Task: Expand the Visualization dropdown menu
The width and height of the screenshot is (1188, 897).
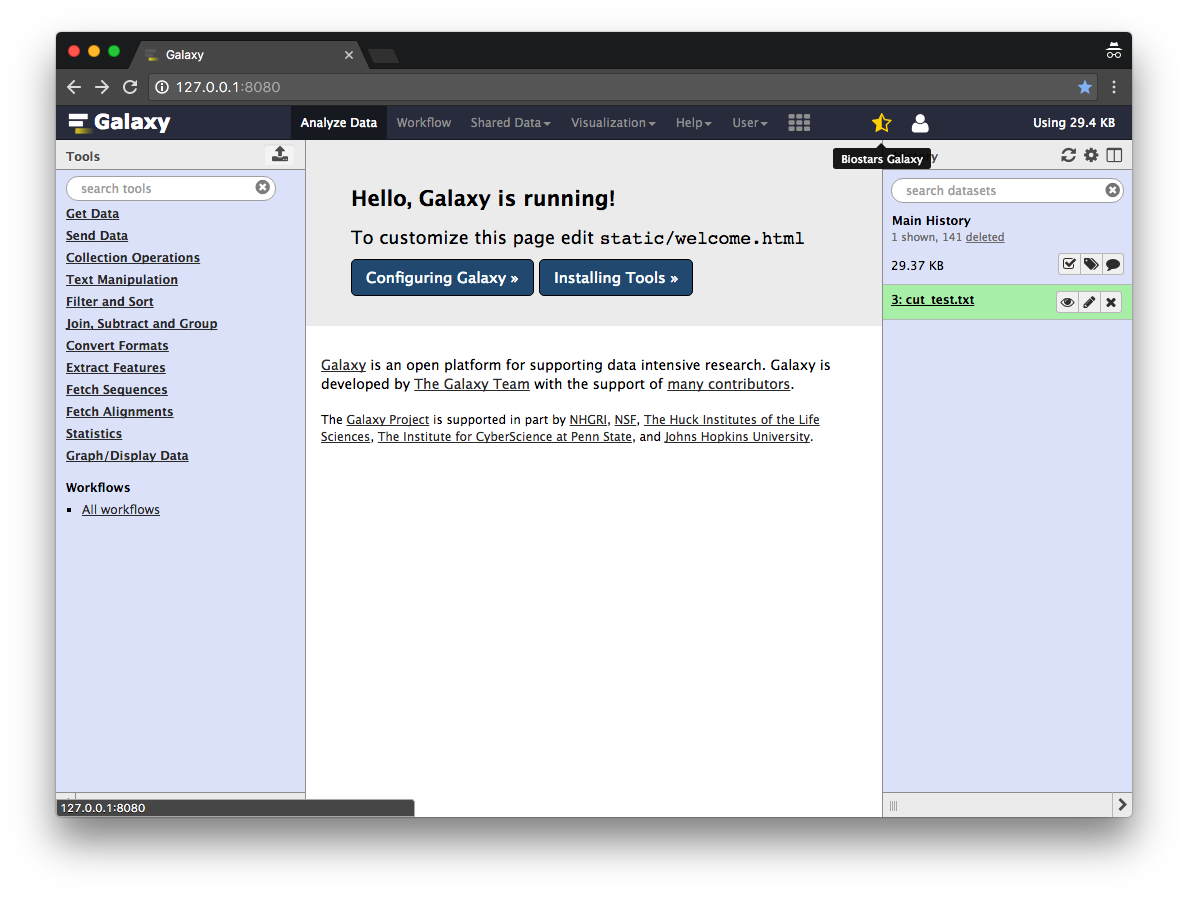Action: [x=612, y=123]
